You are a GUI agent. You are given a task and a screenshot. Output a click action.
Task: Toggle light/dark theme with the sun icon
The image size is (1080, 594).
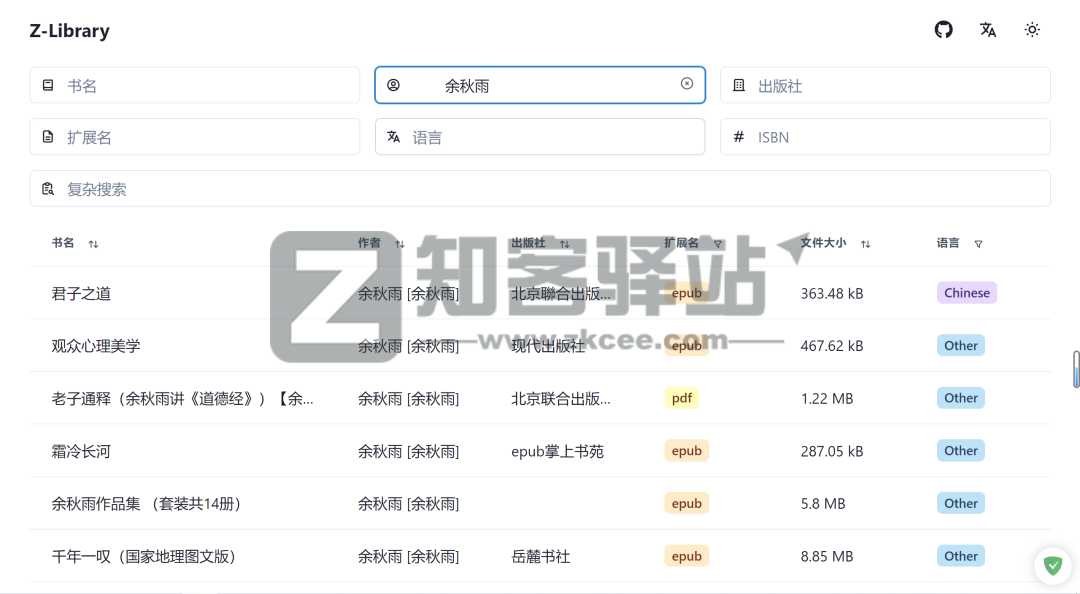pos(1032,29)
